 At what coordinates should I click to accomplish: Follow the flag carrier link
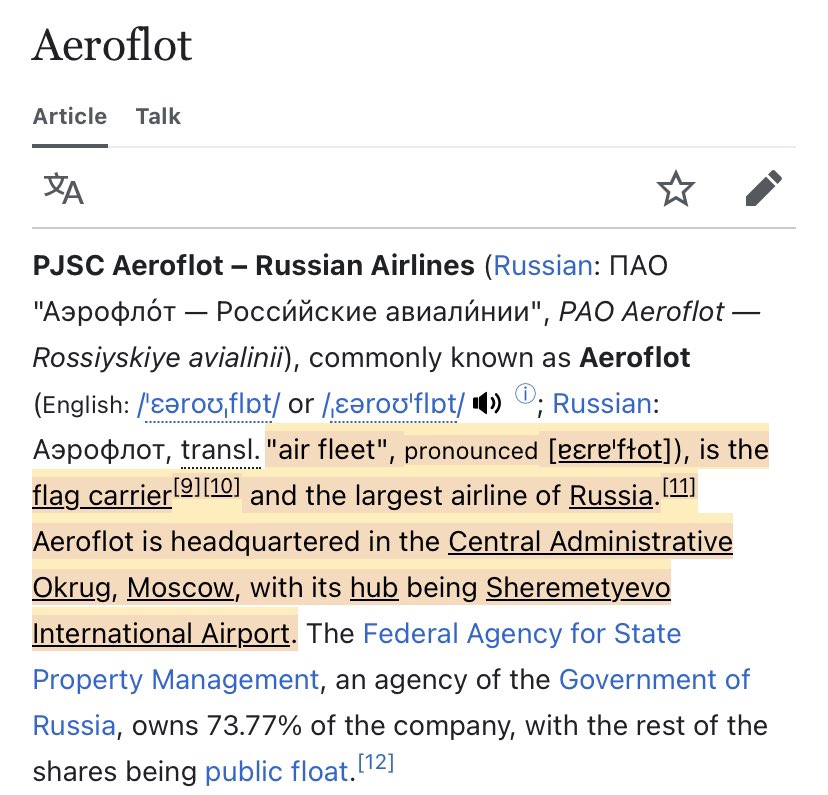pyautogui.click(x=102, y=496)
